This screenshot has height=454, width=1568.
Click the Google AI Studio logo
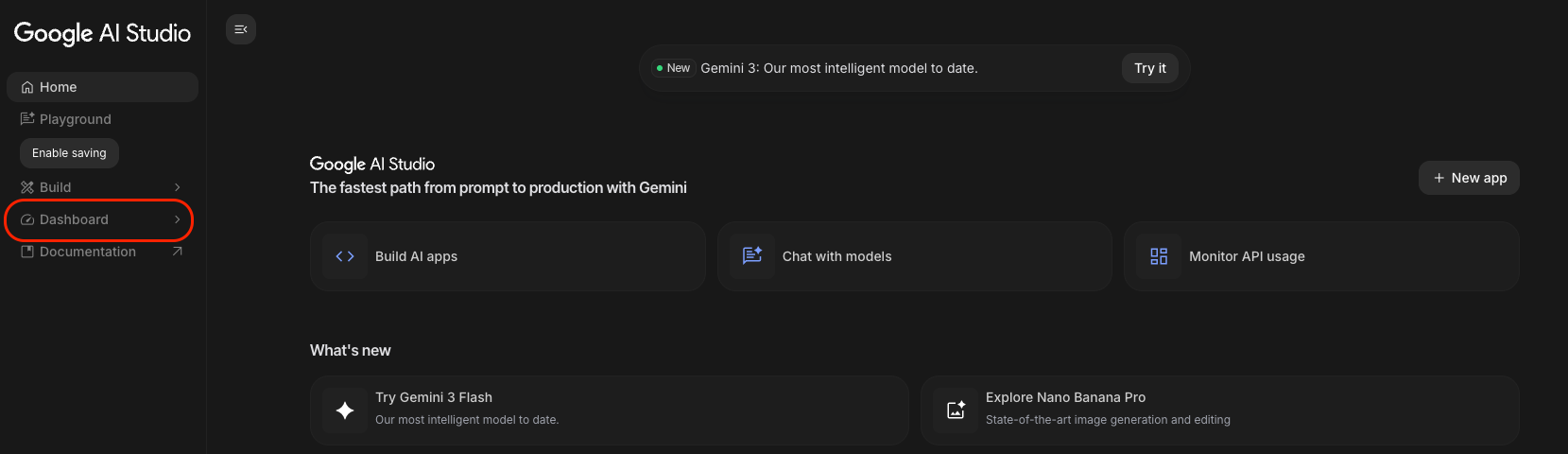pyautogui.click(x=102, y=33)
